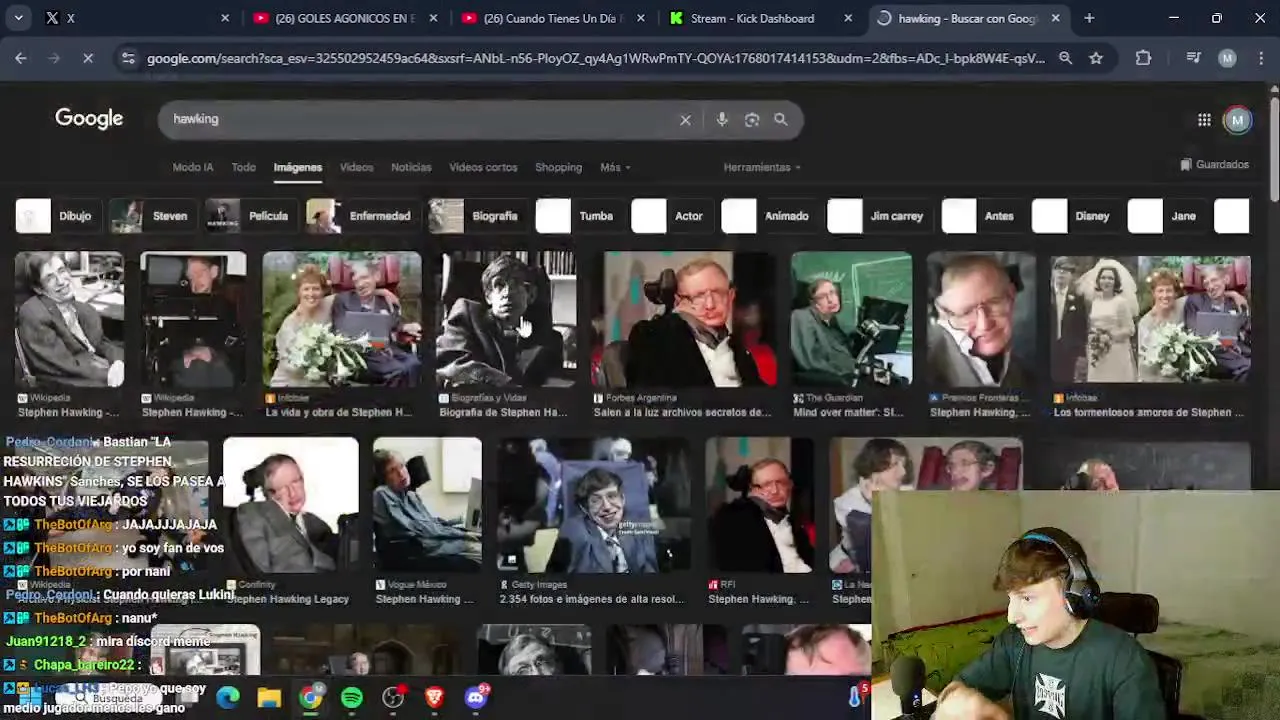Click the address bar URL
The image size is (1280, 720).
click(x=595, y=58)
